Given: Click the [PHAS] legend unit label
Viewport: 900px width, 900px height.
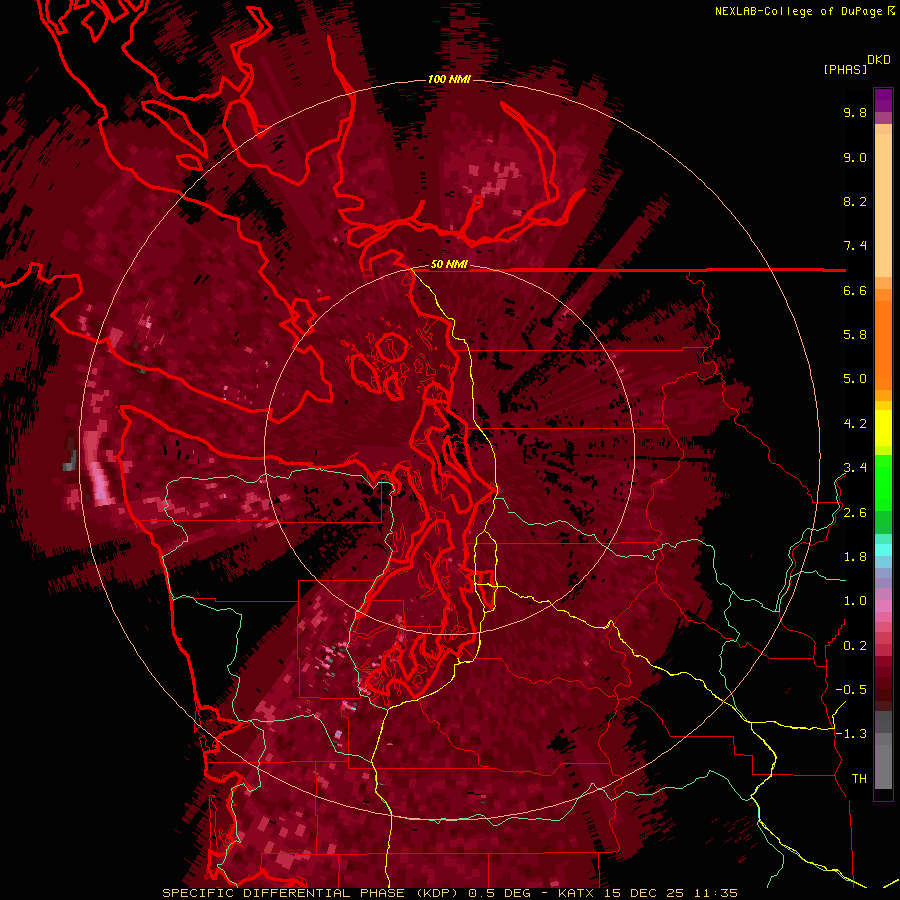Looking at the screenshot, I should pos(845,70).
